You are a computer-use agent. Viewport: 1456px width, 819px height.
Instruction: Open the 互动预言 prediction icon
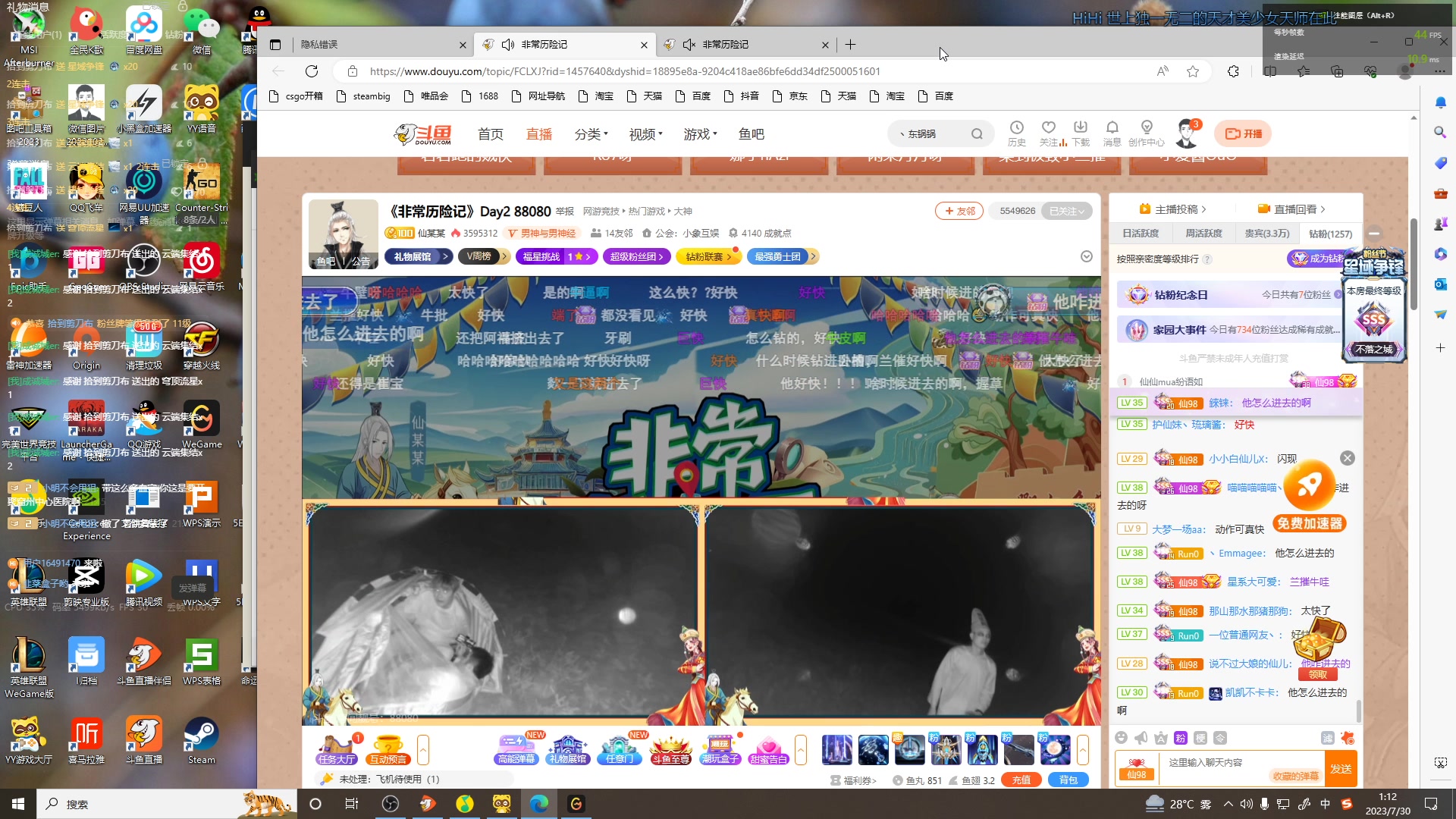pyautogui.click(x=388, y=749)
